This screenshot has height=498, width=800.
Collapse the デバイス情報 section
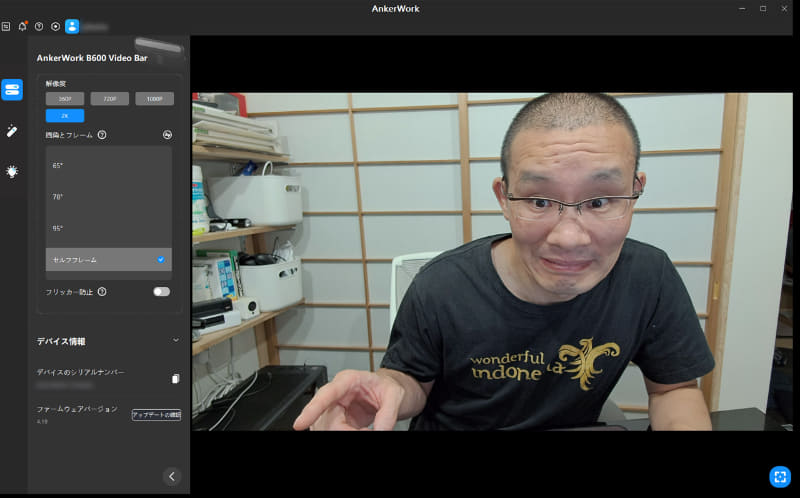(176, 340)
